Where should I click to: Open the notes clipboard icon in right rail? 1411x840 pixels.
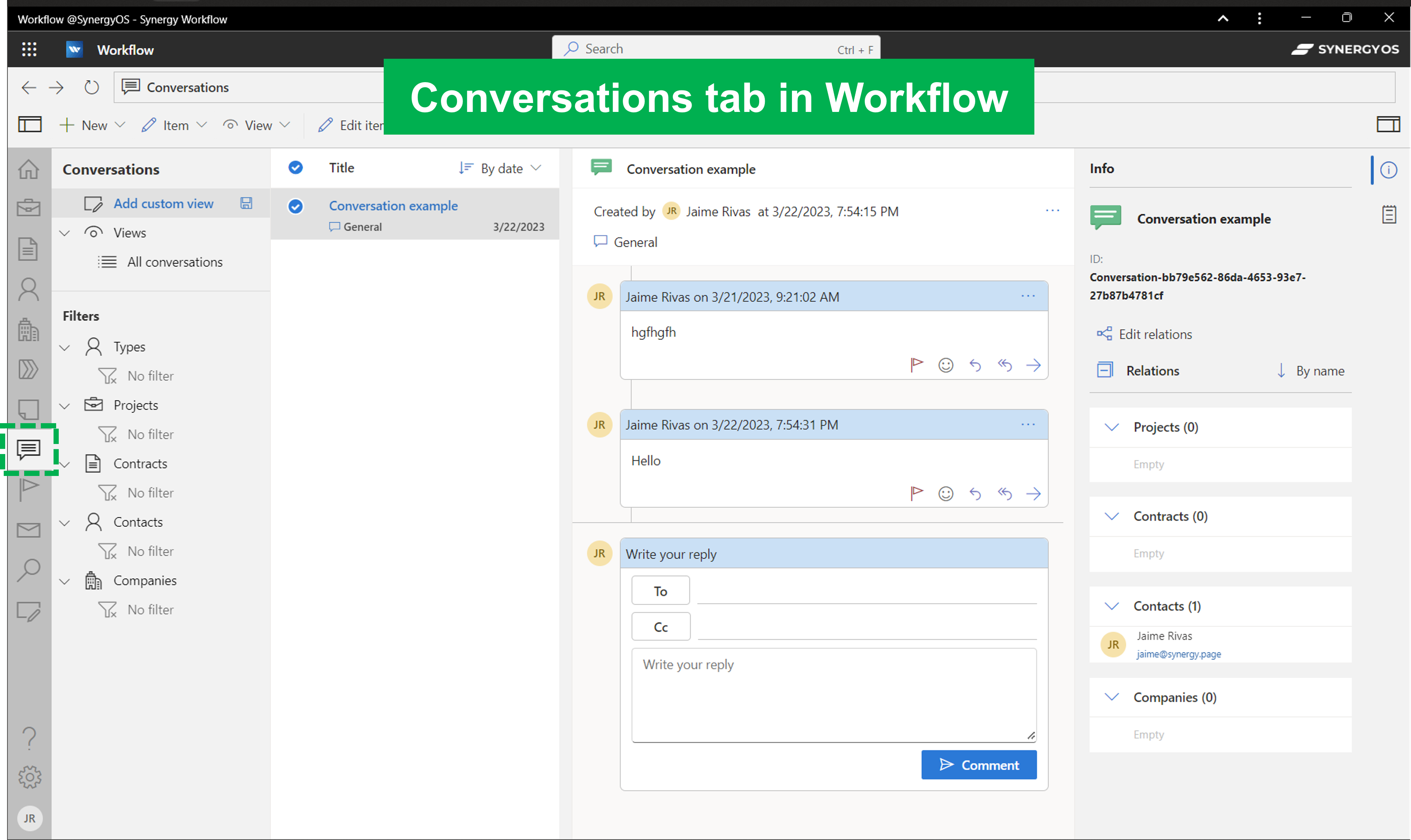pyautogui.click(x=1389, y=215)
